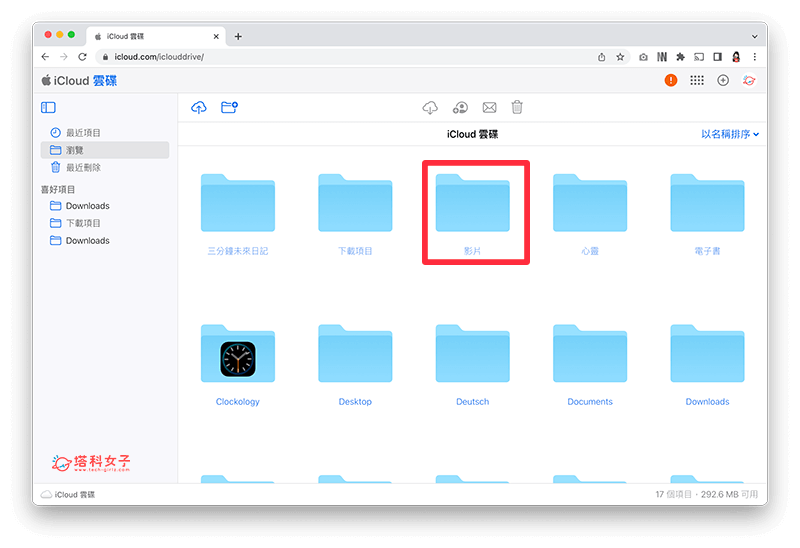Open the Chrome profile avatar

tap(736, 57)
